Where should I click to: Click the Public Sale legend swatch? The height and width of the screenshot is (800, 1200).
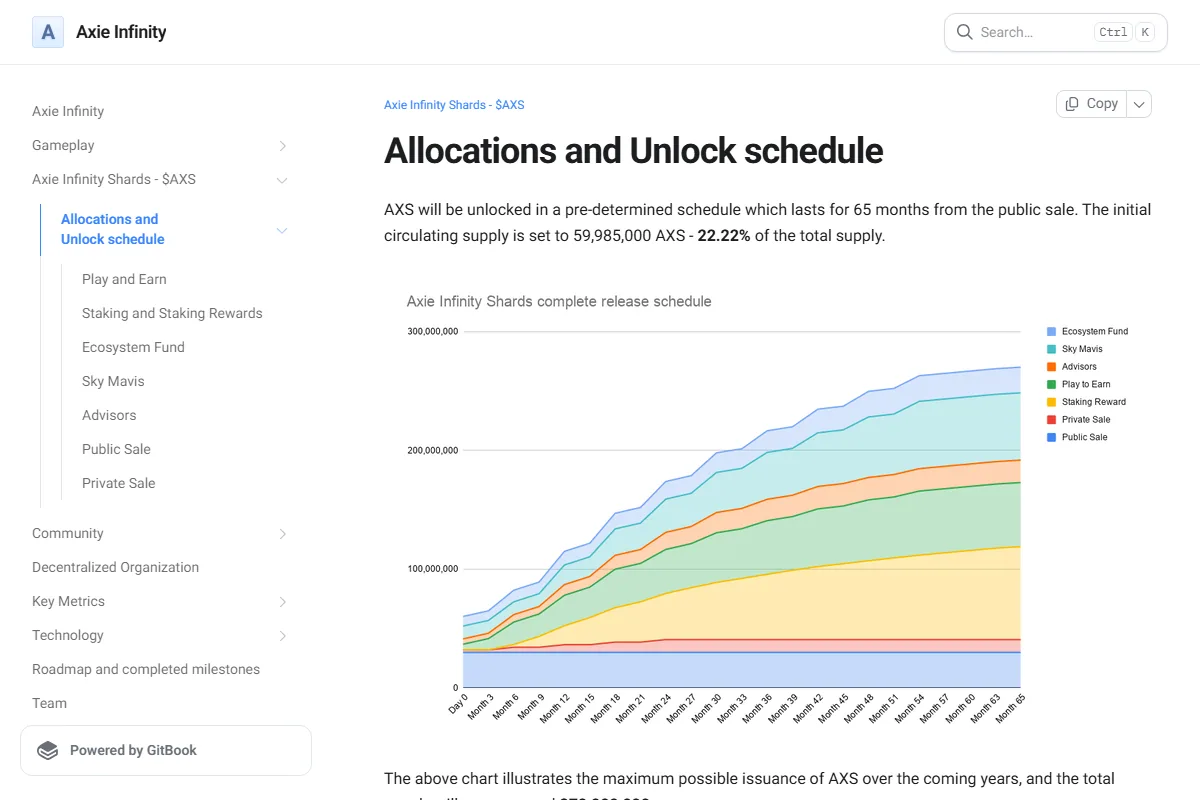(1051, 437)
